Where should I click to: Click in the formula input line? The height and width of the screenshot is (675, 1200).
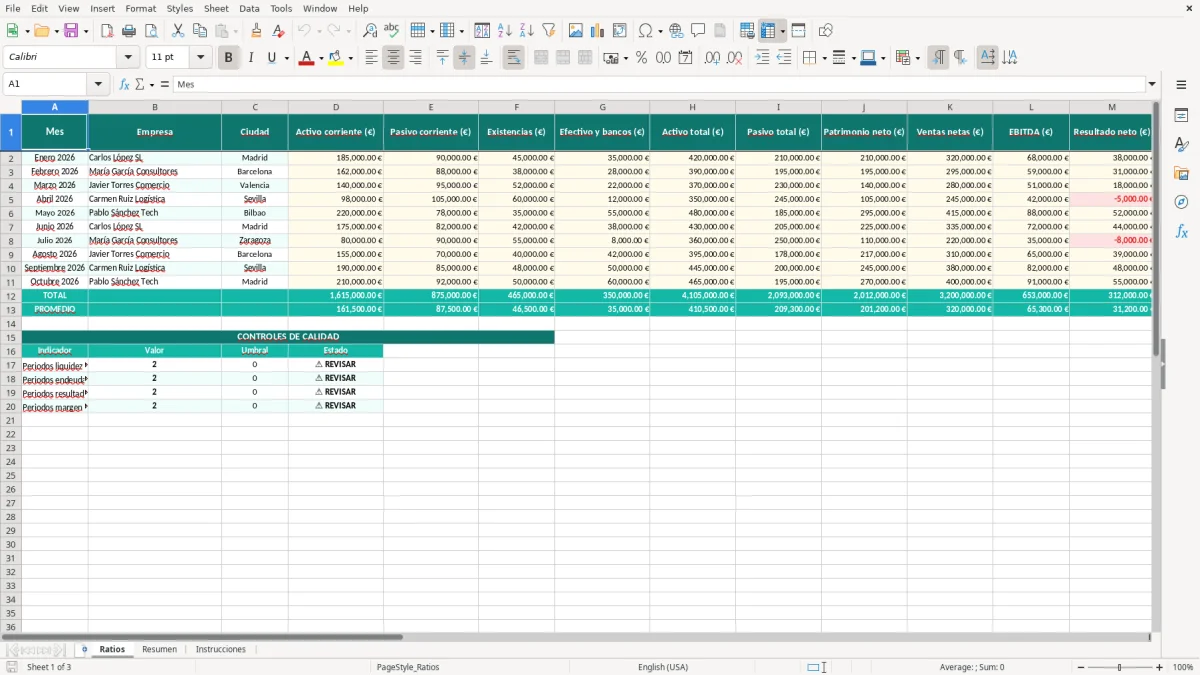pos(658,84)
